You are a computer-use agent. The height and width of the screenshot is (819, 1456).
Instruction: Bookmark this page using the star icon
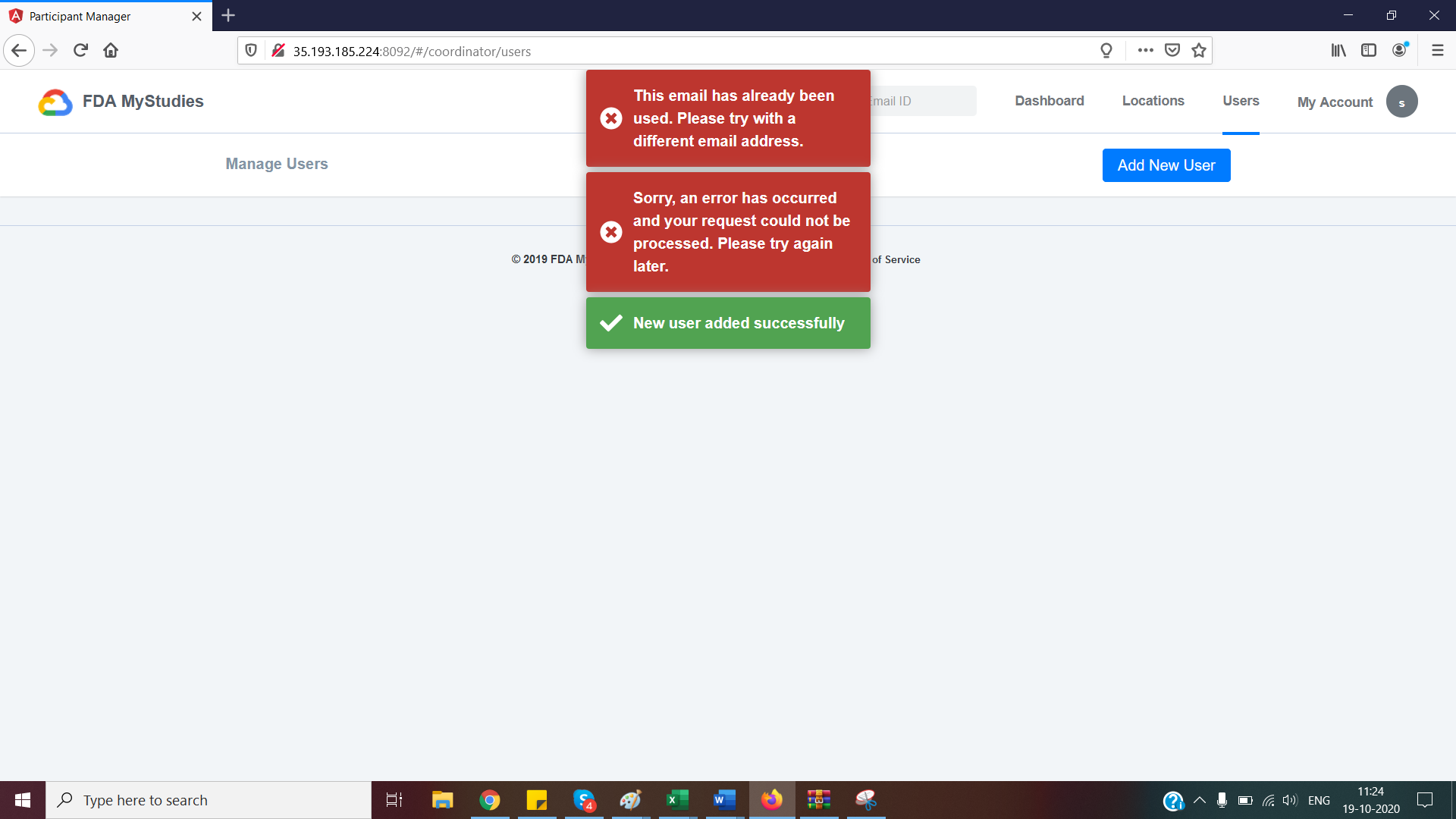click(1199, 51)
